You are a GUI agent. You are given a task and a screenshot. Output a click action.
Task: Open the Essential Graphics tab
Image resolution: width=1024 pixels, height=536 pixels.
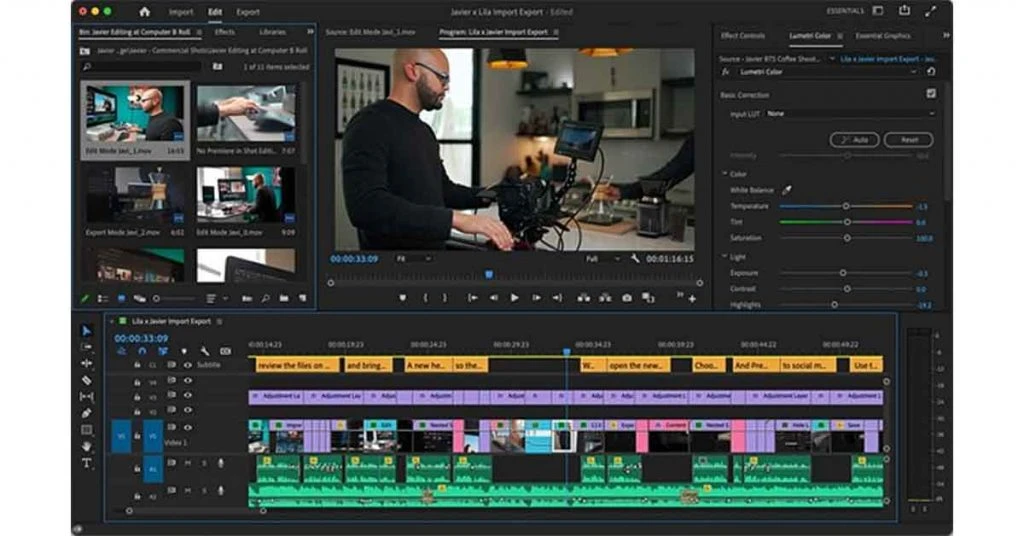[883, 35]
